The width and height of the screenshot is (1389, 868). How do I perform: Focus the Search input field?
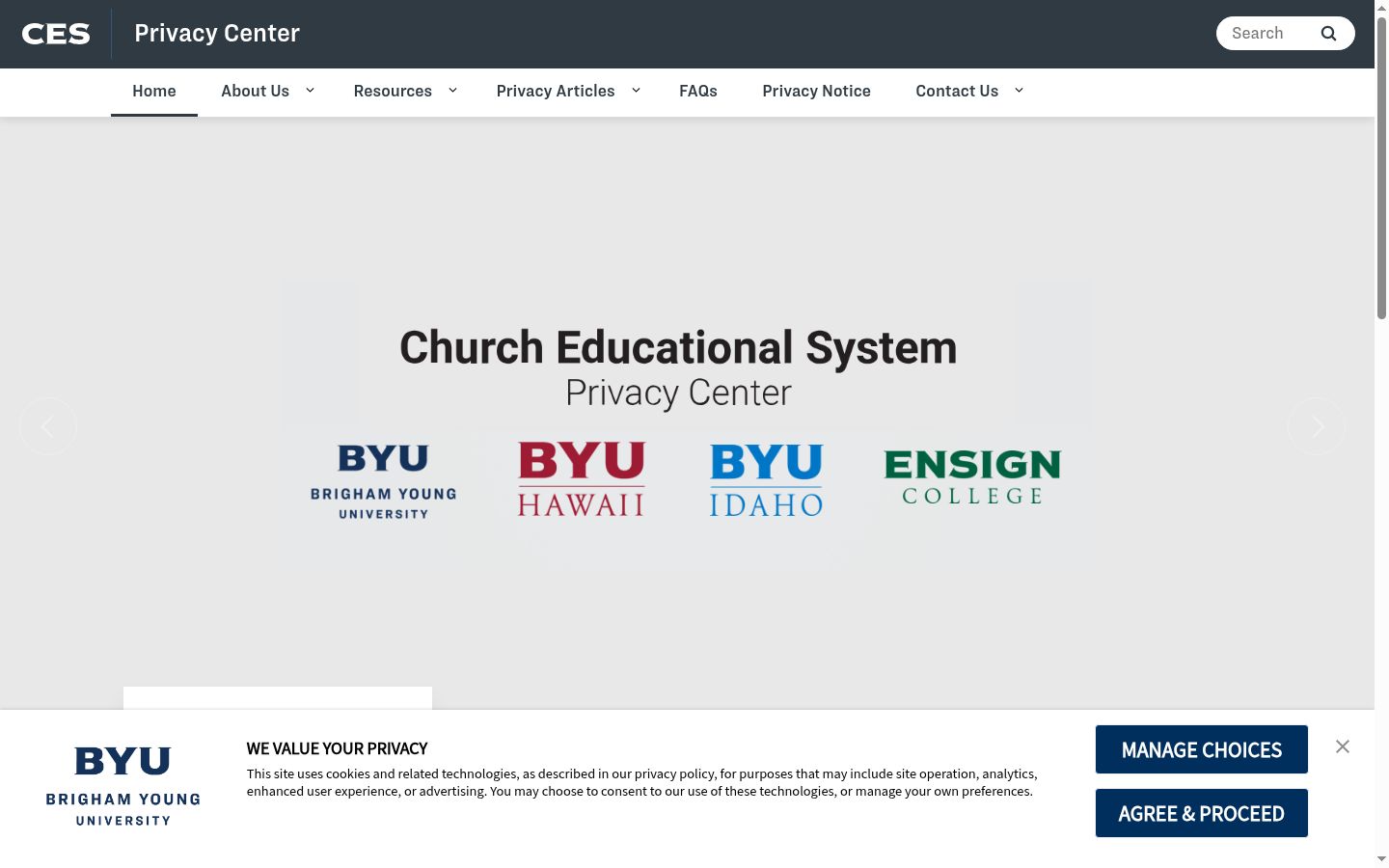coord(1268,33)
